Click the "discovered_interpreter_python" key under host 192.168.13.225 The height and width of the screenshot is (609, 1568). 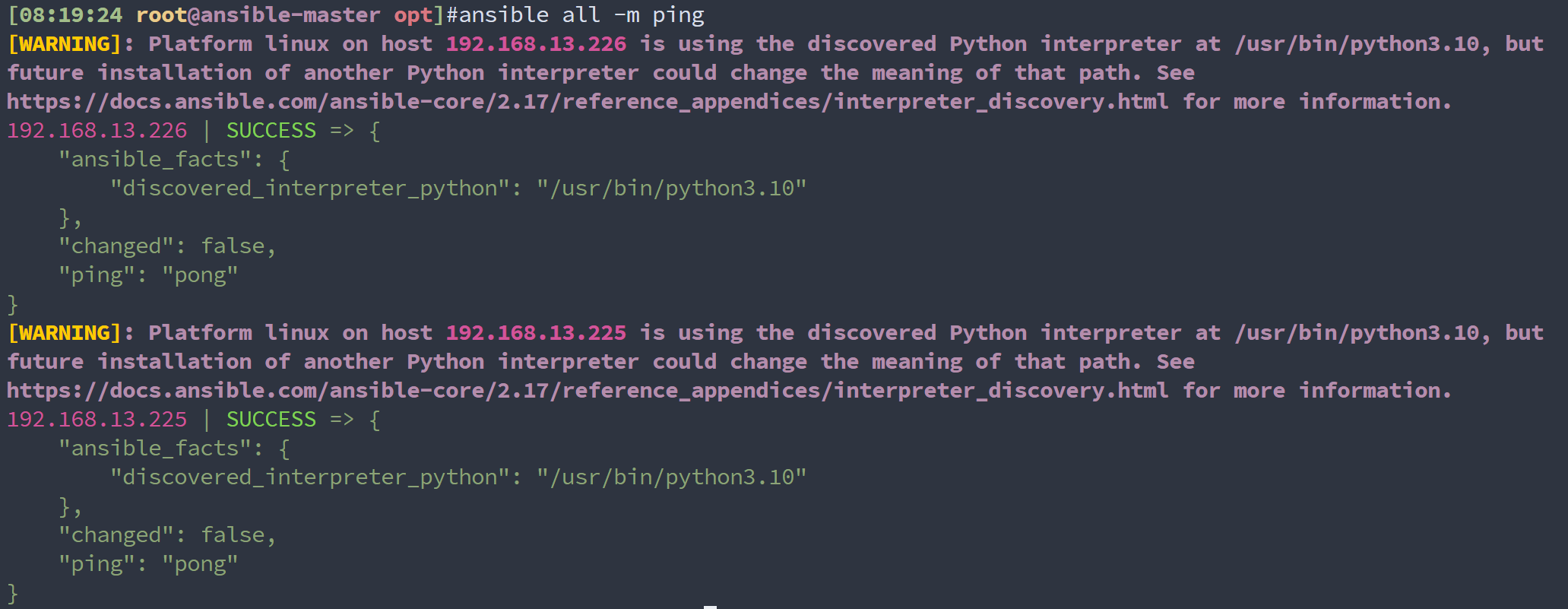[x=309, y=477]
